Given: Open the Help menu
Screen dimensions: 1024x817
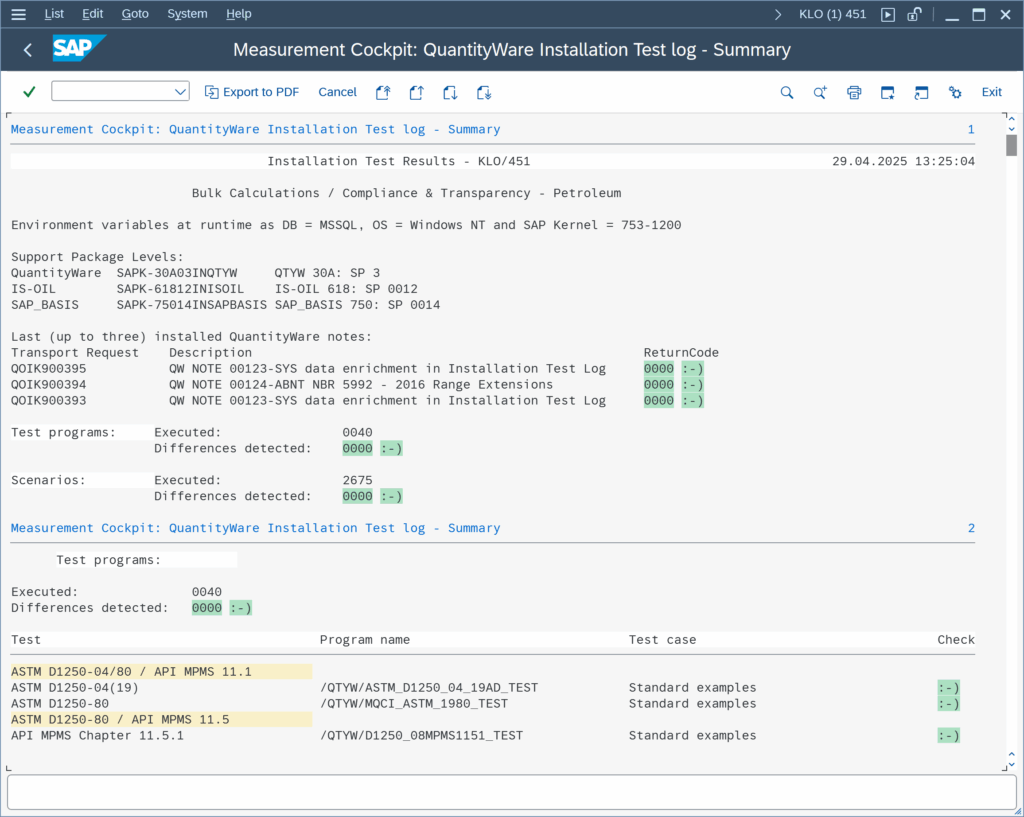Looking at the screenshot, I should coord(239,14).
